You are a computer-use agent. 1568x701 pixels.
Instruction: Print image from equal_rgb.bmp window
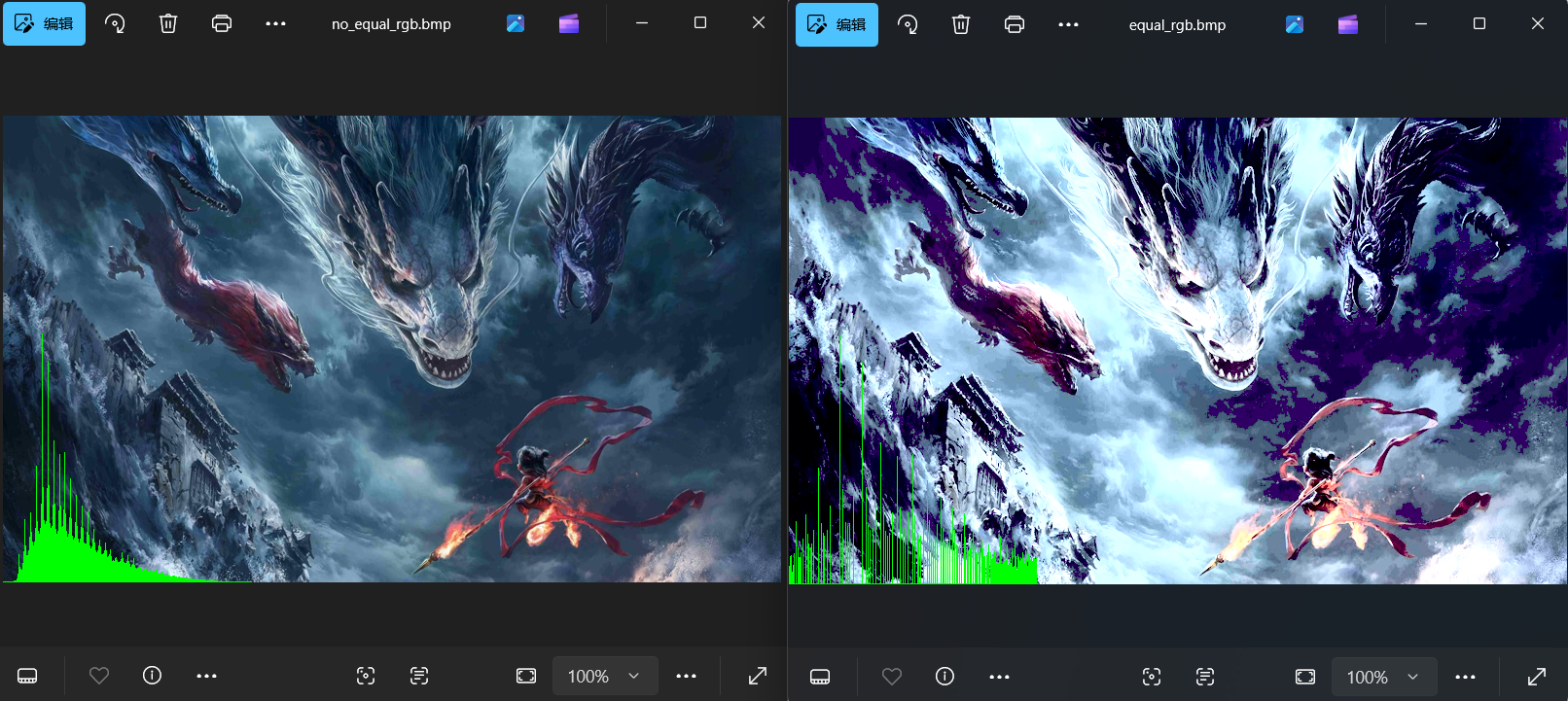[1015, 24]
